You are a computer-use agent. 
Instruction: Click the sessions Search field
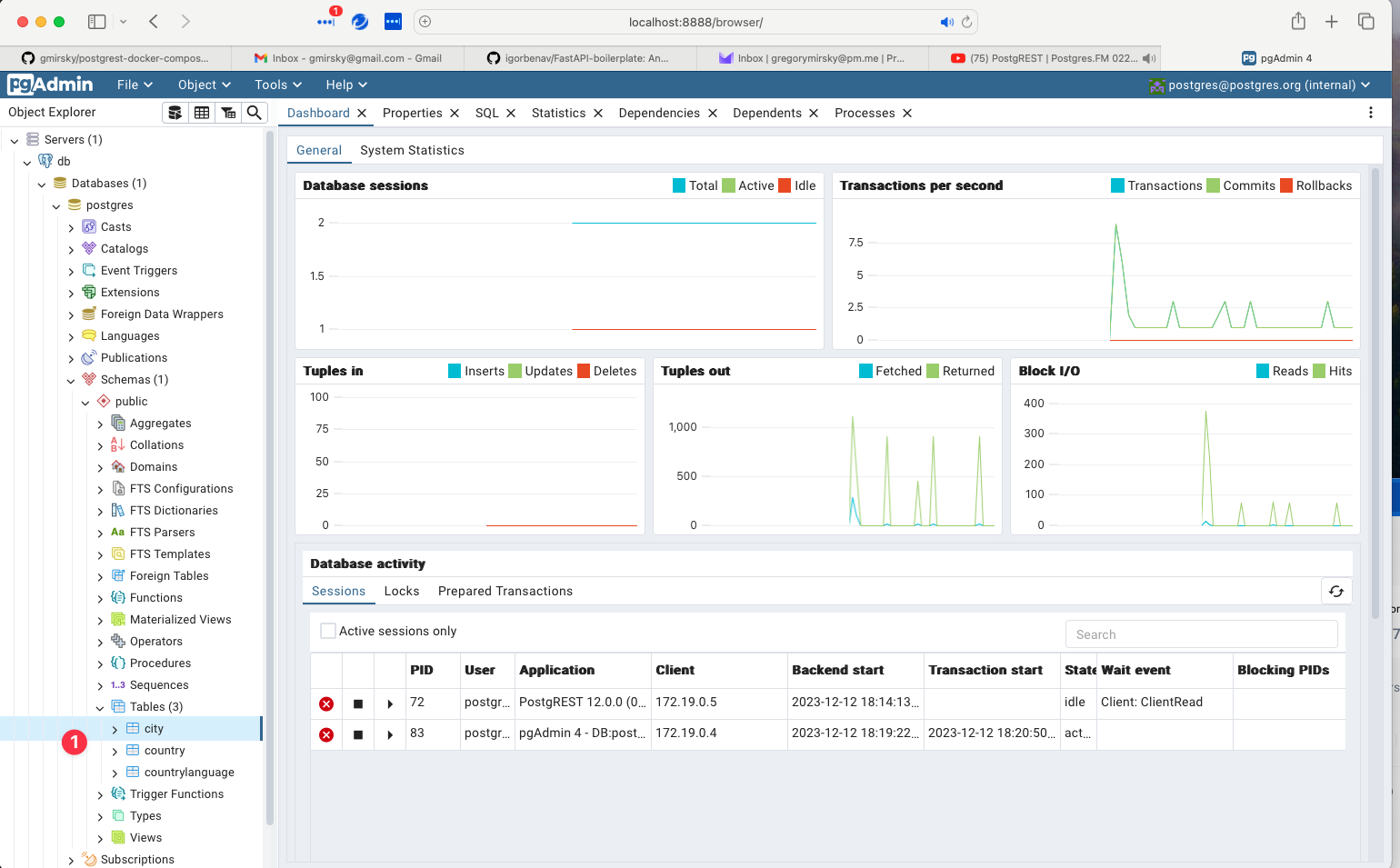(x=1201, y=634)
